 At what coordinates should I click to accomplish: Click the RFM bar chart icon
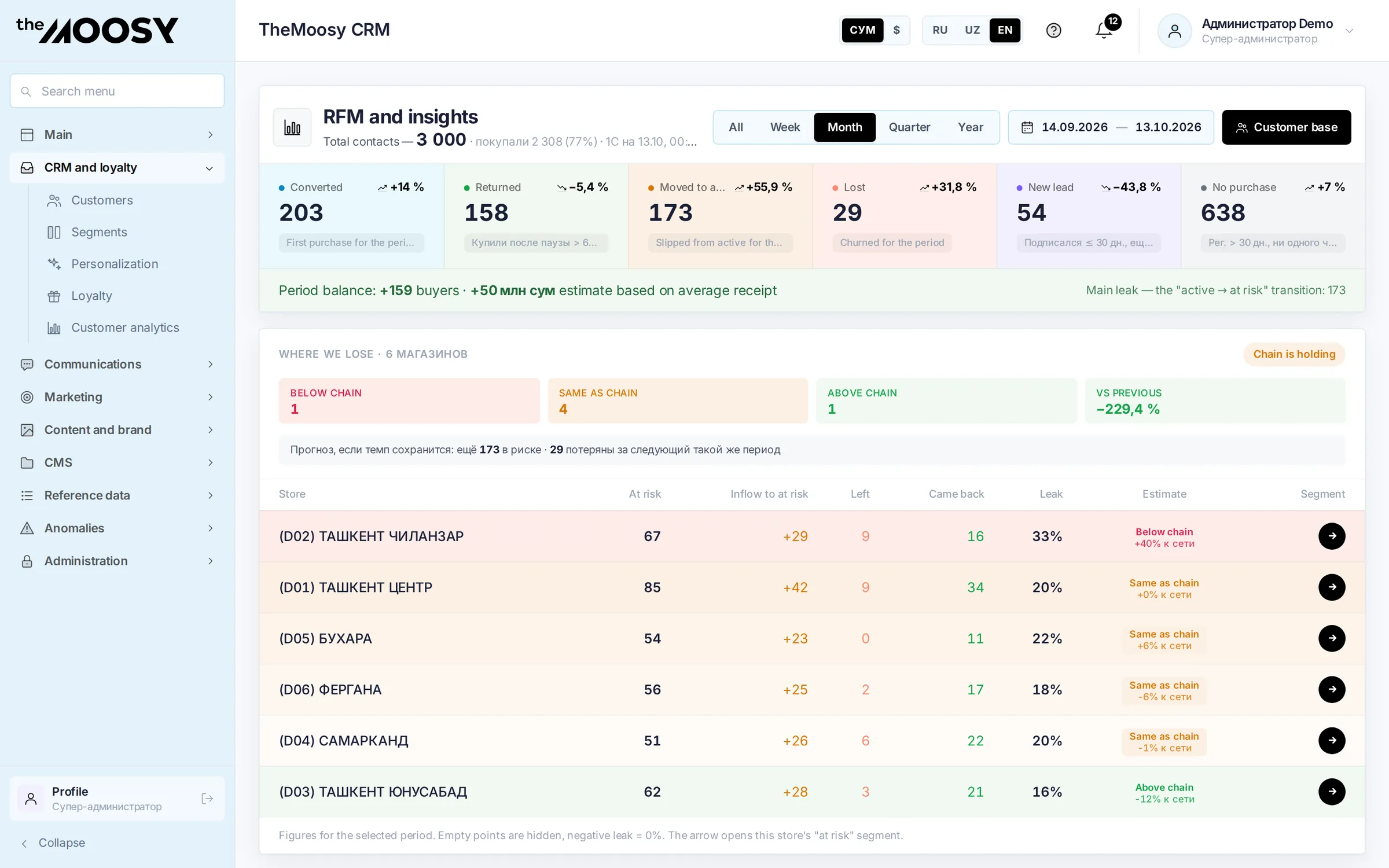[x=292, y=127]
